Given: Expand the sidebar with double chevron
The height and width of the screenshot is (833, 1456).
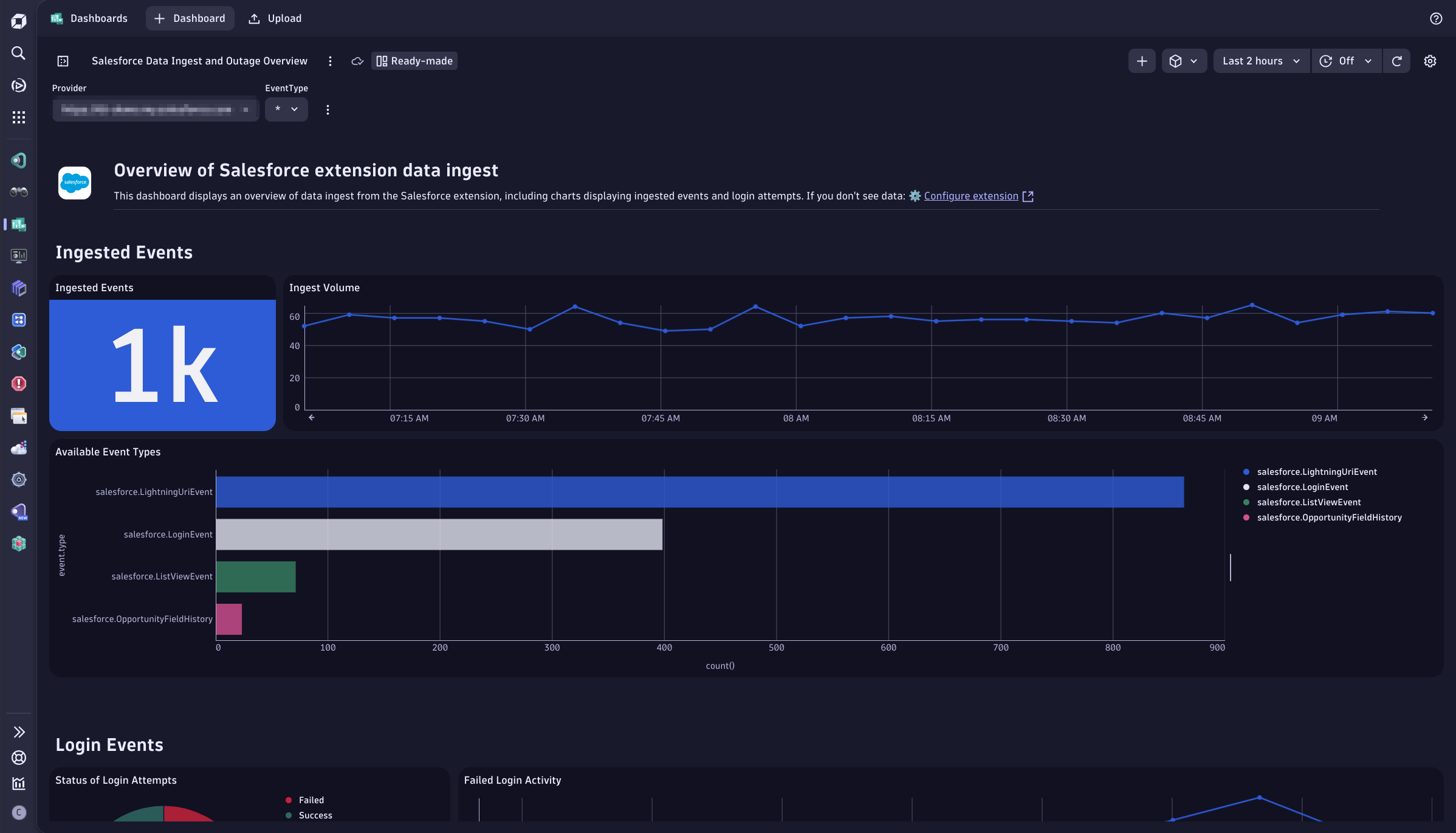Looking at the screenshot, I should pos(19,732).
